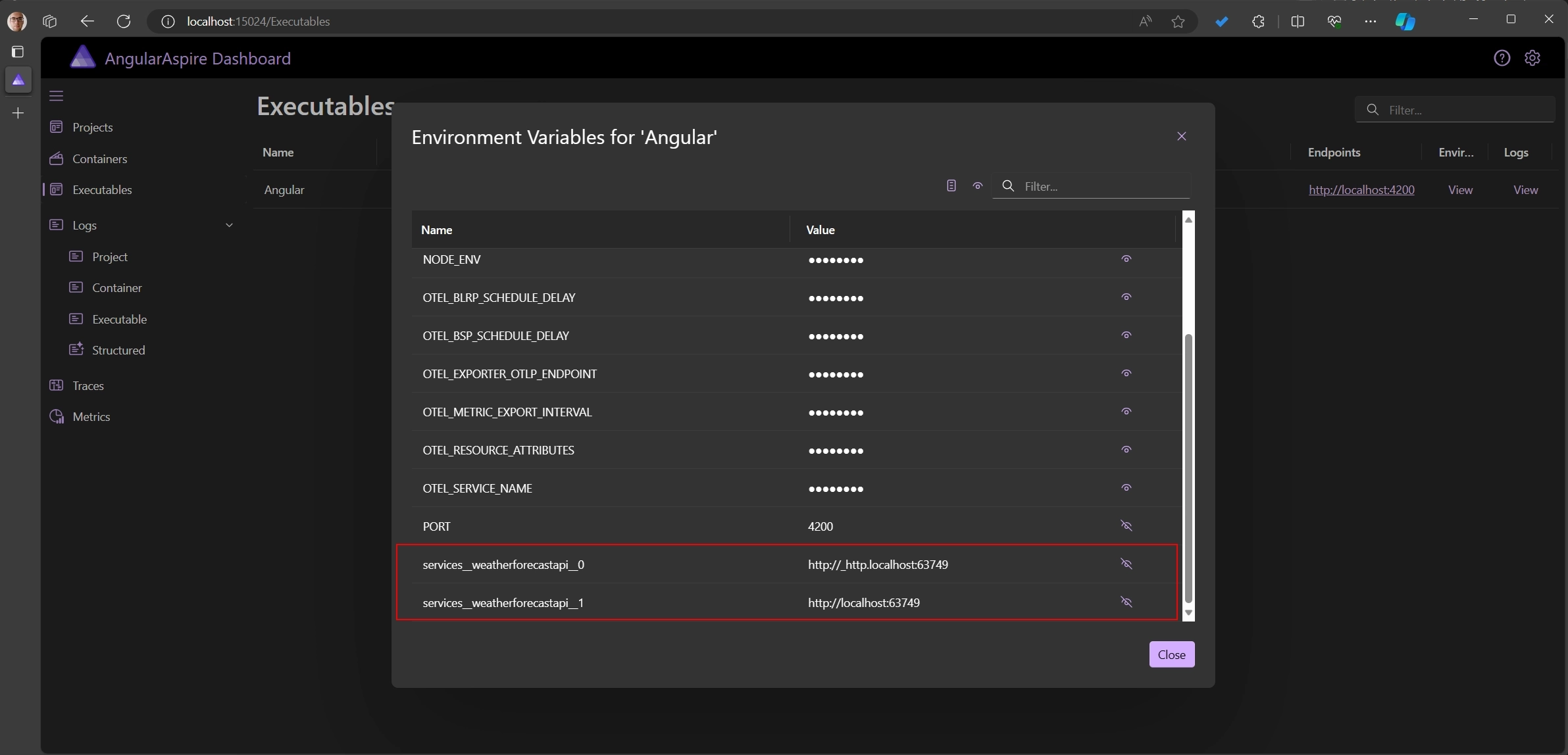
Task: Click the Endpoints column header
Action: [x=1334, y=153]
